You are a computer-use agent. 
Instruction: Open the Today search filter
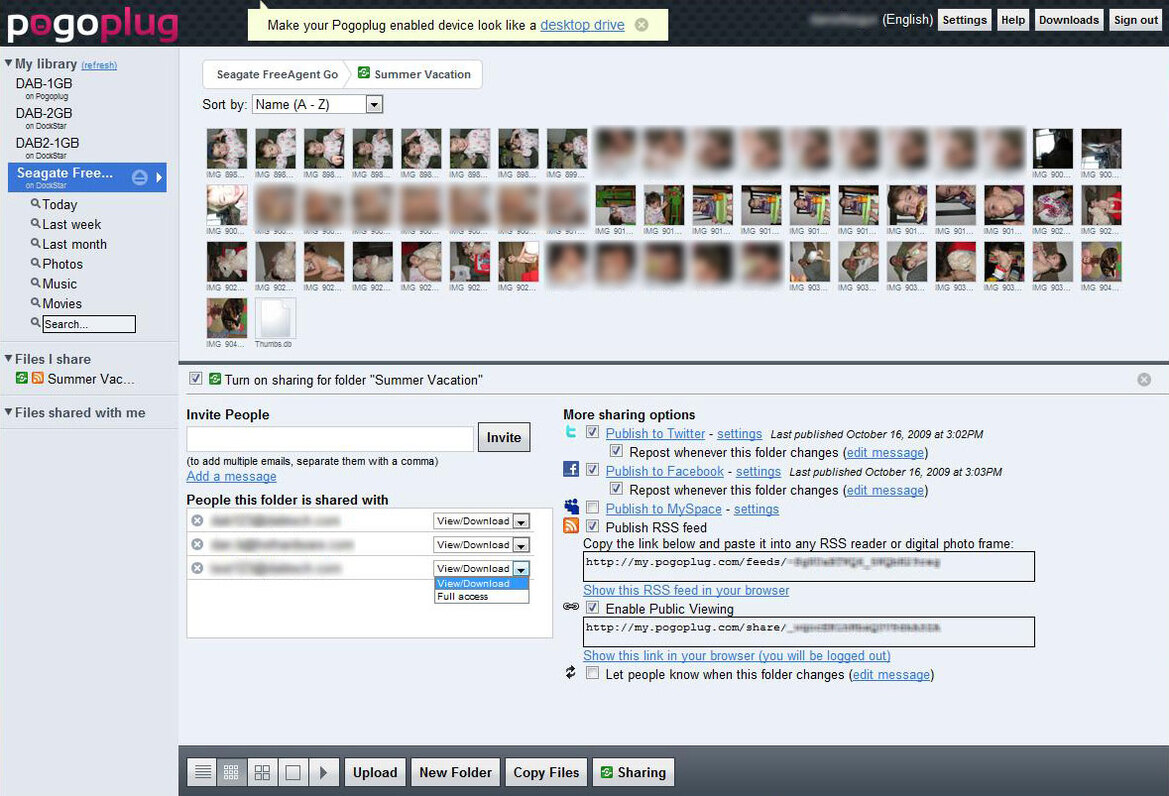click(60, 204)
